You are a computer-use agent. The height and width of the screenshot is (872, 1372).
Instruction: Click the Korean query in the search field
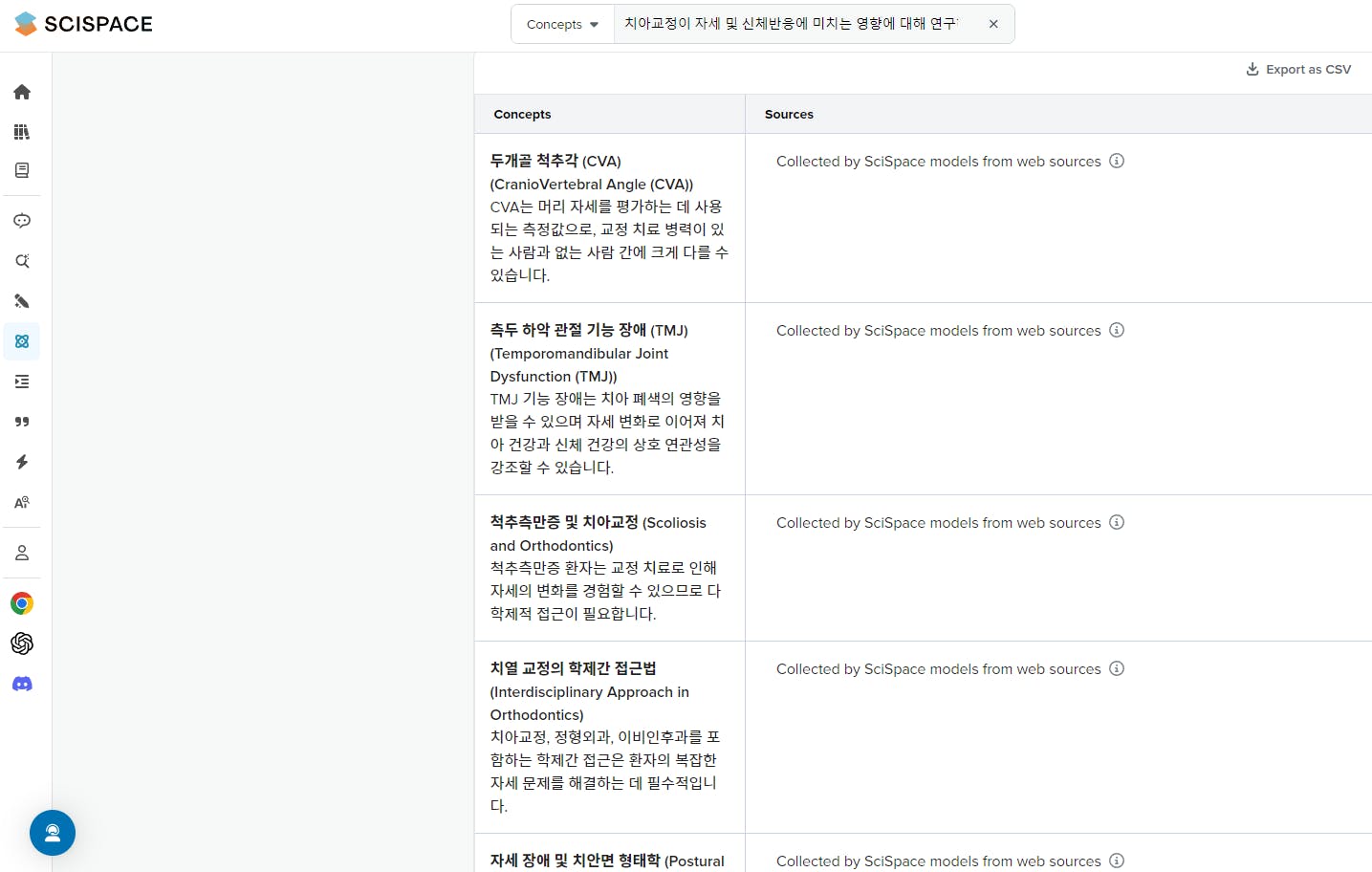point(792,24)
